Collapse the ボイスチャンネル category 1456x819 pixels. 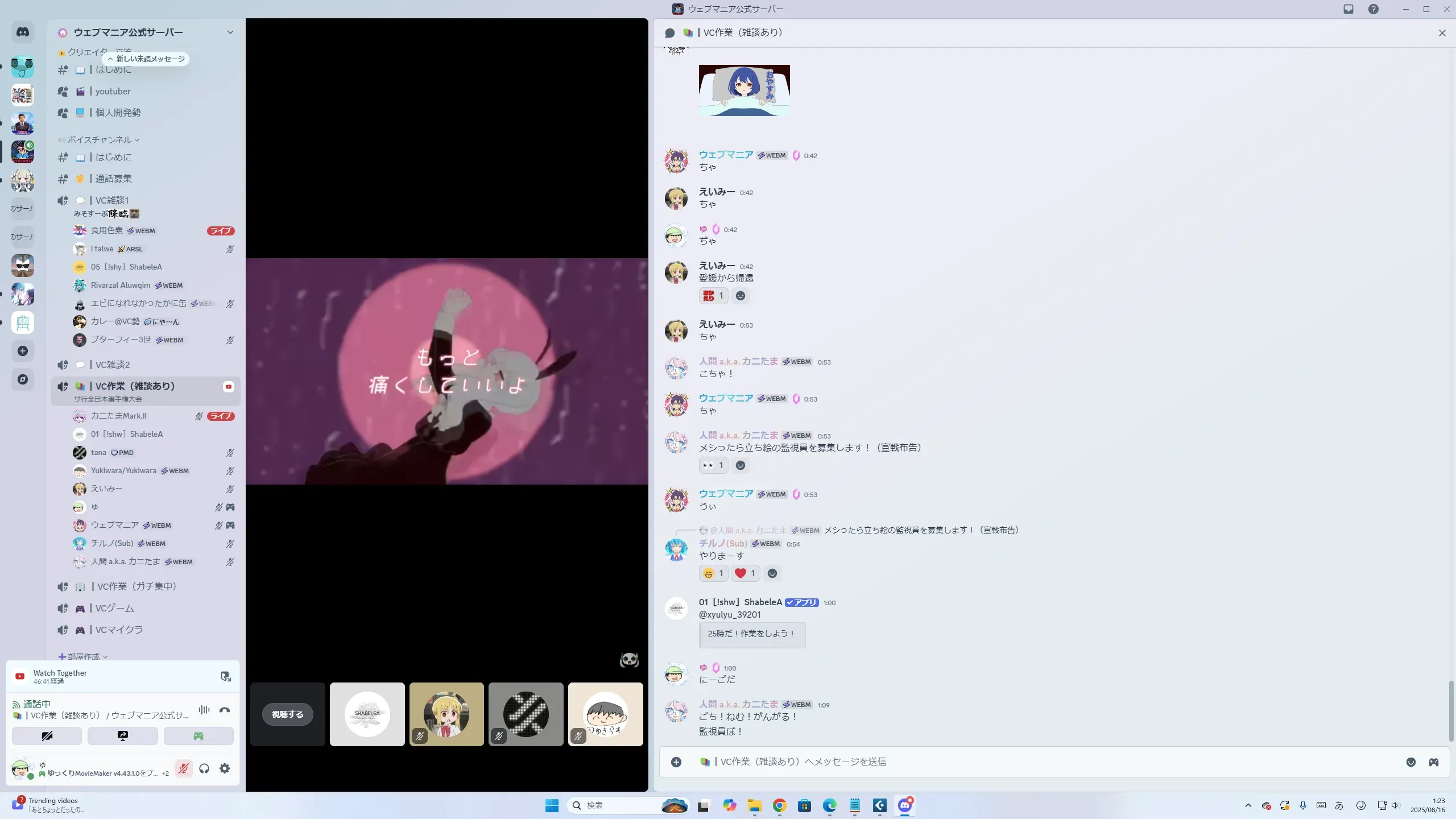(x=100, y=140)
